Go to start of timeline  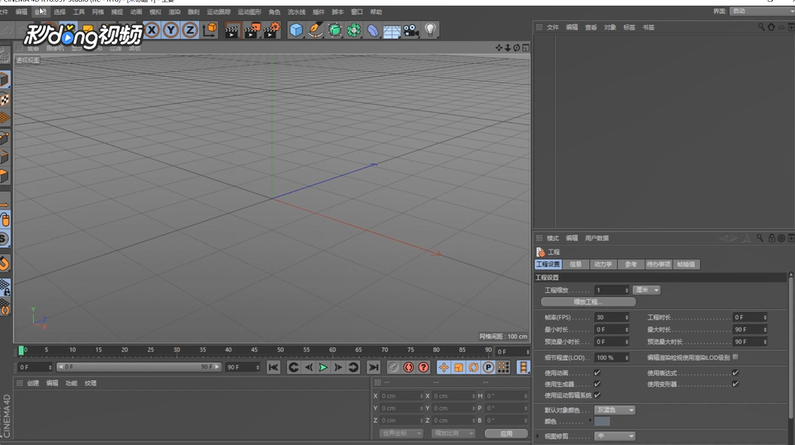(x=273, y=367)
